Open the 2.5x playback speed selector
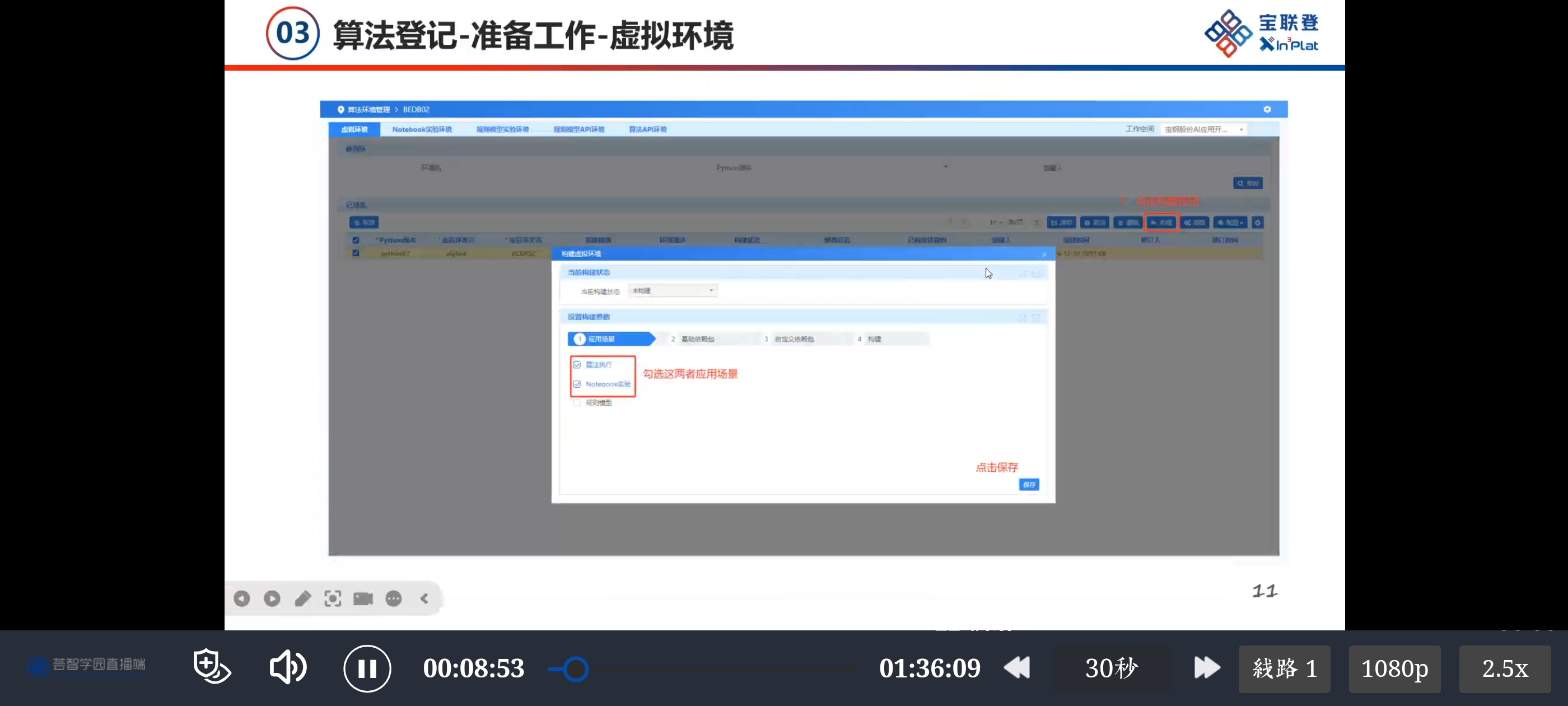Screen dimensions: 1568x706 coord(1504,669)
